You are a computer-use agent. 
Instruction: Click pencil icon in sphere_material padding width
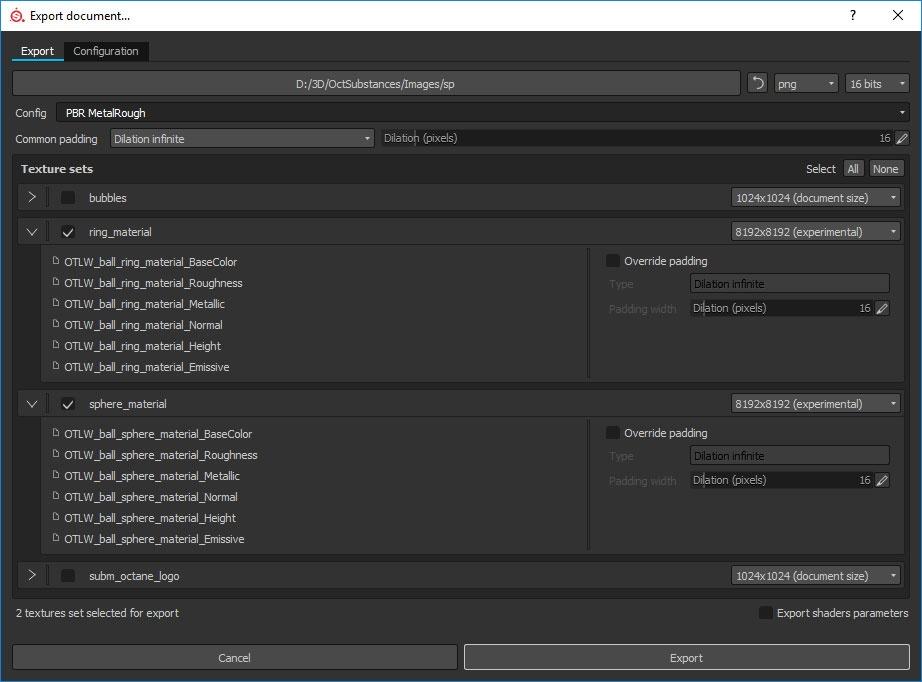tap(882, 480)
